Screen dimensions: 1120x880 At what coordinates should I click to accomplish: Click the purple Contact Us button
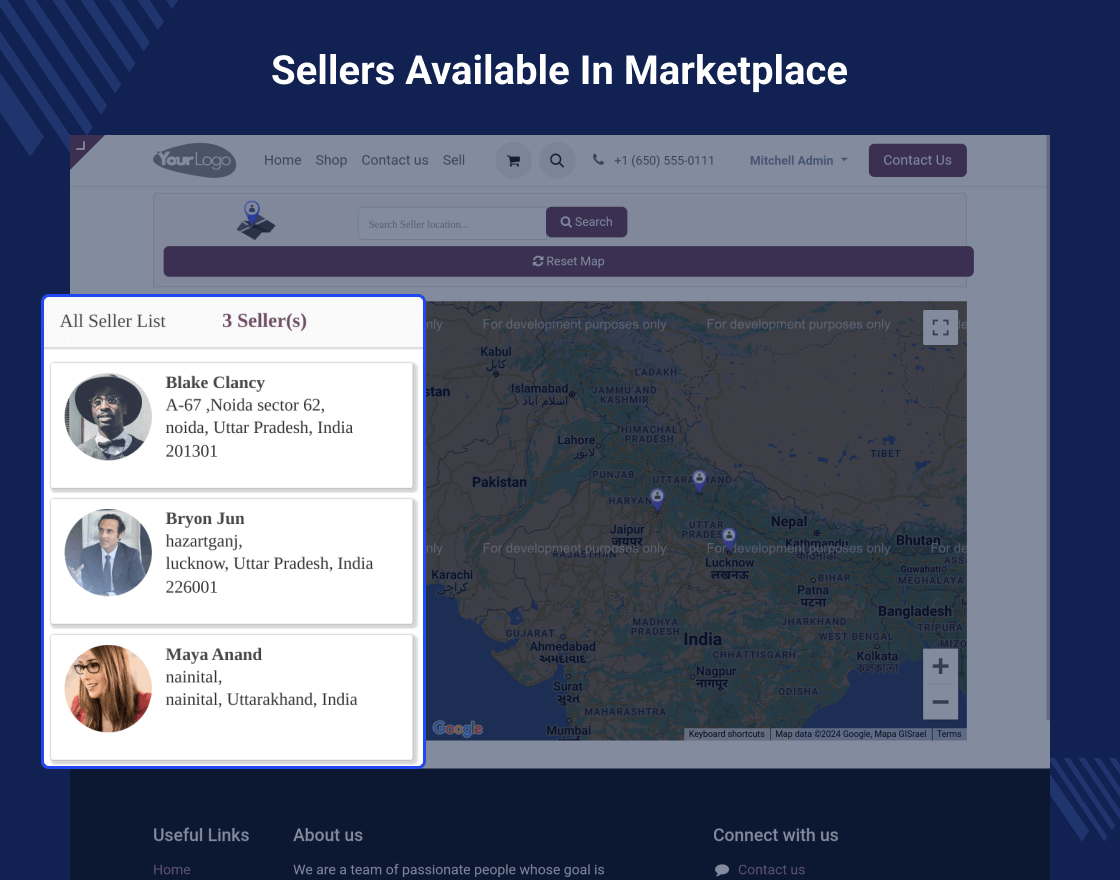click(x=917, y=160)
